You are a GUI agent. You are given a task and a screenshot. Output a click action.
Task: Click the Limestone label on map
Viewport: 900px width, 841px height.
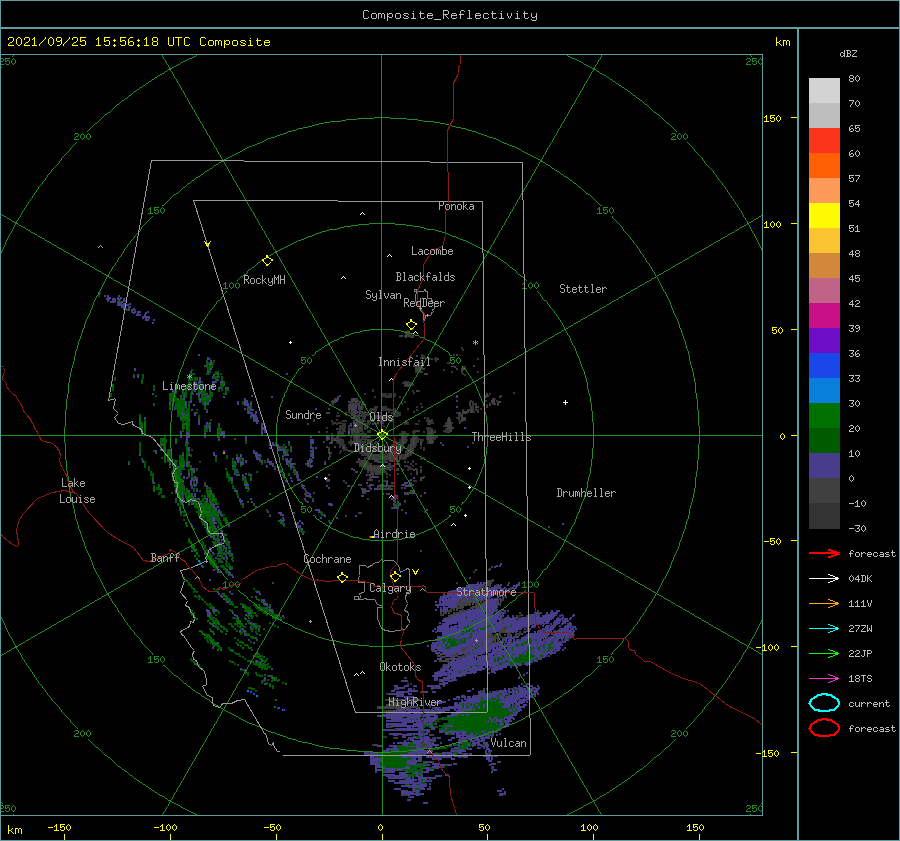click(x=189, y=386)
